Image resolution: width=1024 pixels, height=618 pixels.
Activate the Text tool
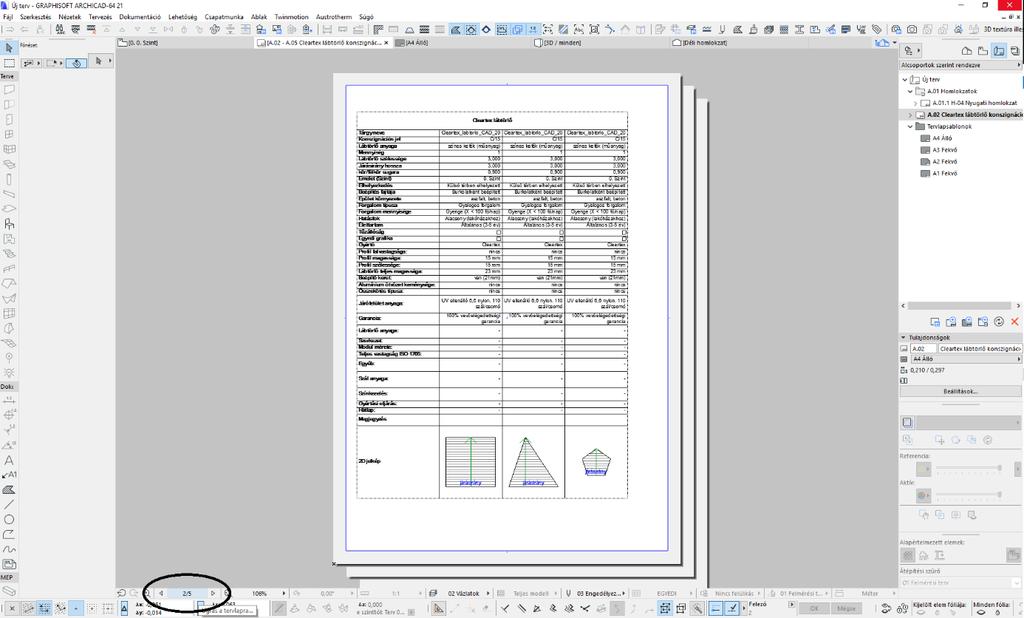click(x=9, y=460)
